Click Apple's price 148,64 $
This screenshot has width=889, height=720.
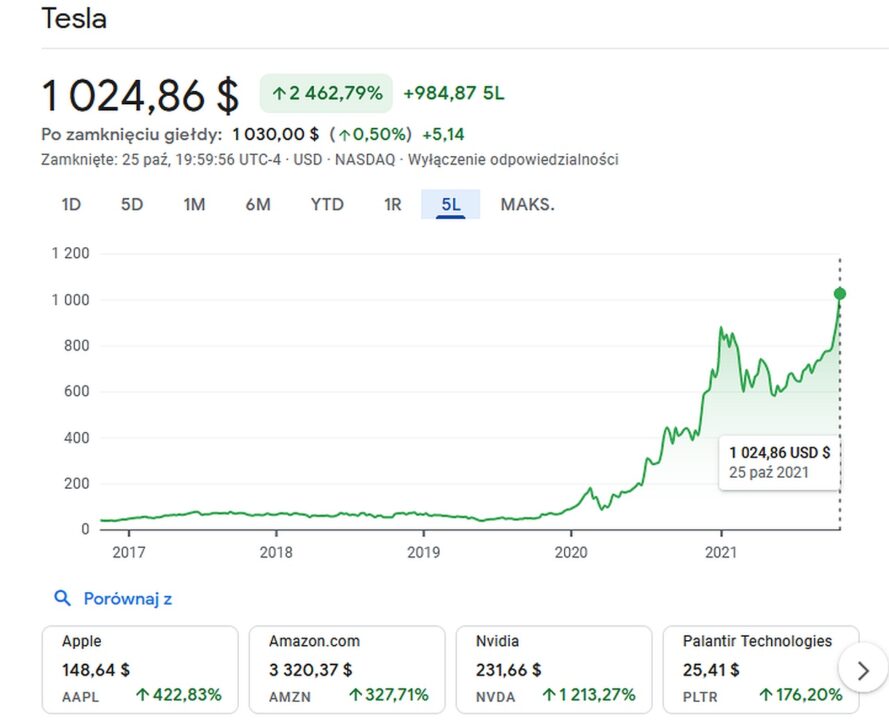[x=96, y=670]
